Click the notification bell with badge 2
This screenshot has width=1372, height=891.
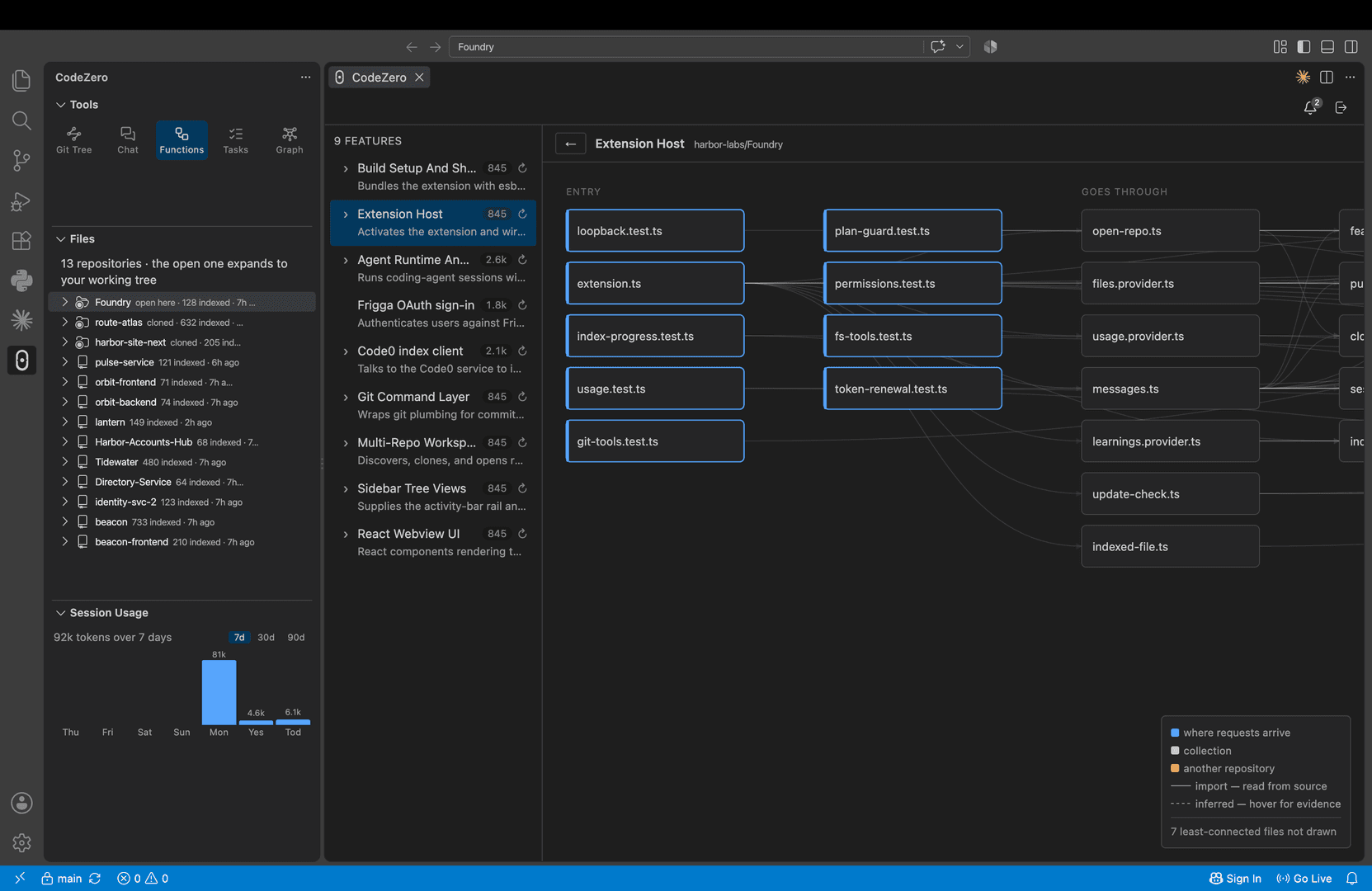[1311, 107]
